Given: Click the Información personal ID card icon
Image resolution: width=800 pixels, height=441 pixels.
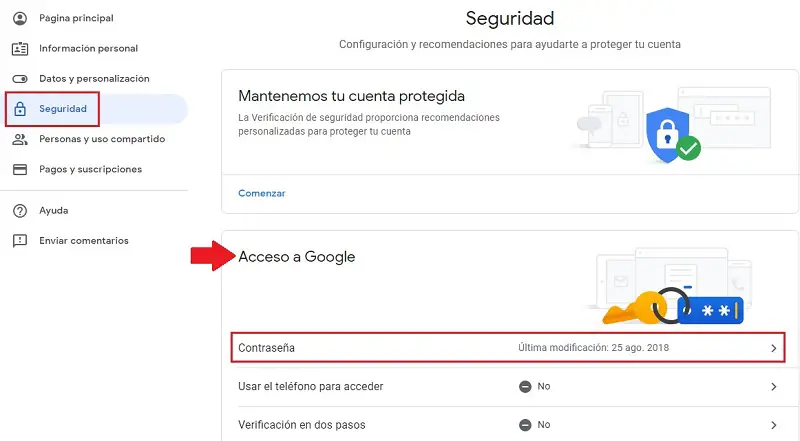Looking at the screenshot, I should (19, 48).
